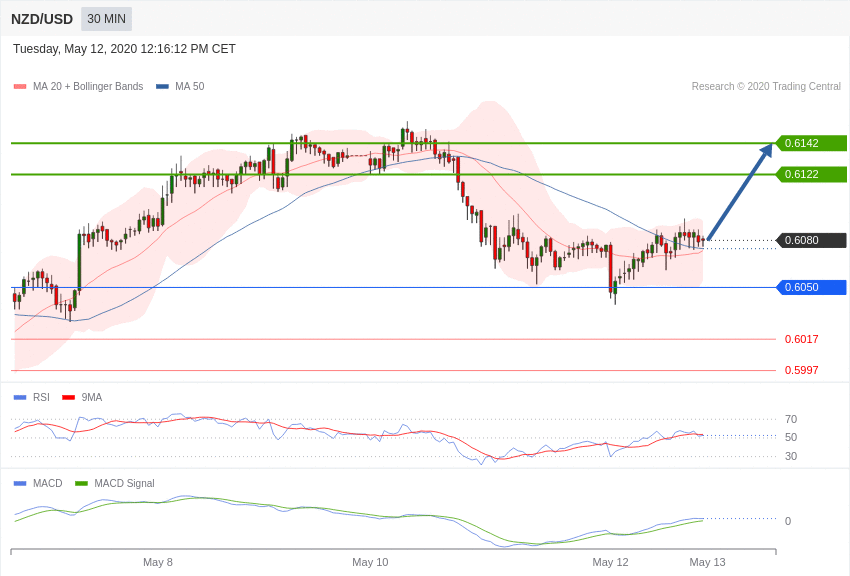Click the RSI 30 axis value
Image resolution: width=850 pixels, height=576 pixels.
pyautogui.click(x=791, y=456)
